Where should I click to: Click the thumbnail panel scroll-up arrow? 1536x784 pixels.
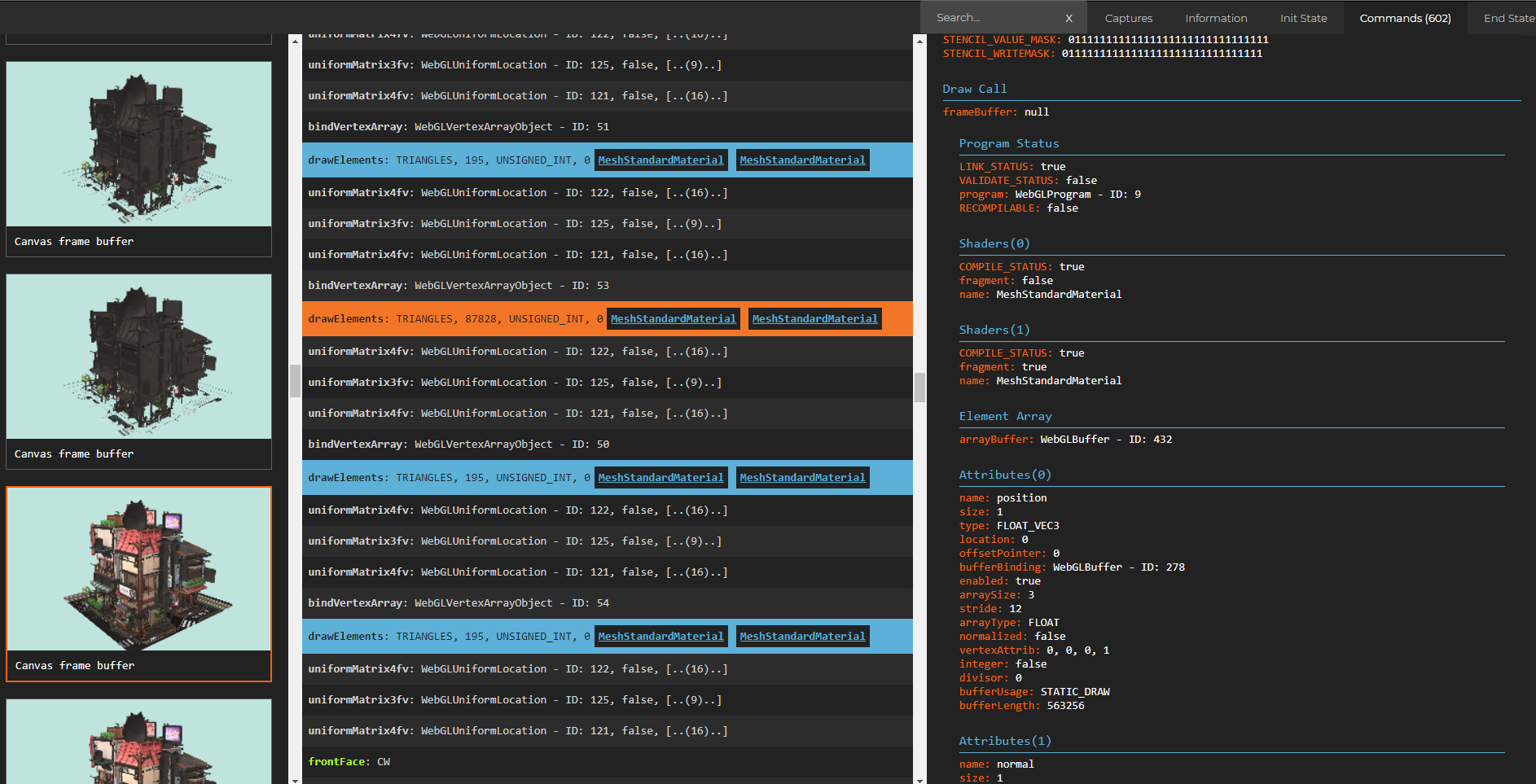coord(295,40)
